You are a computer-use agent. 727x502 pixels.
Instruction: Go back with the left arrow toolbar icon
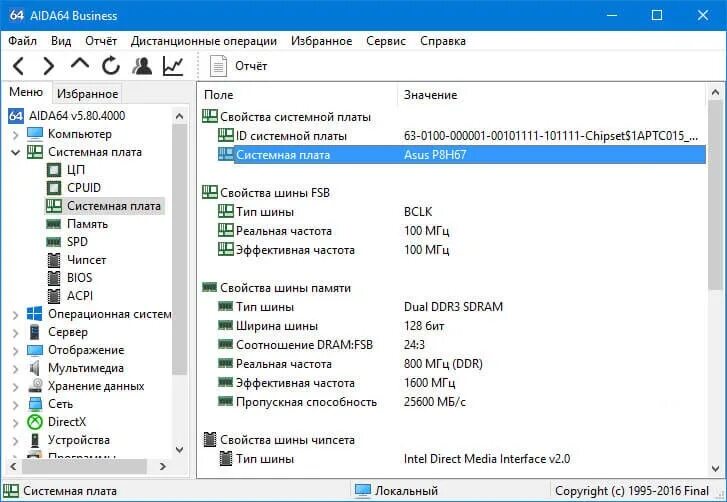(18, 66)
